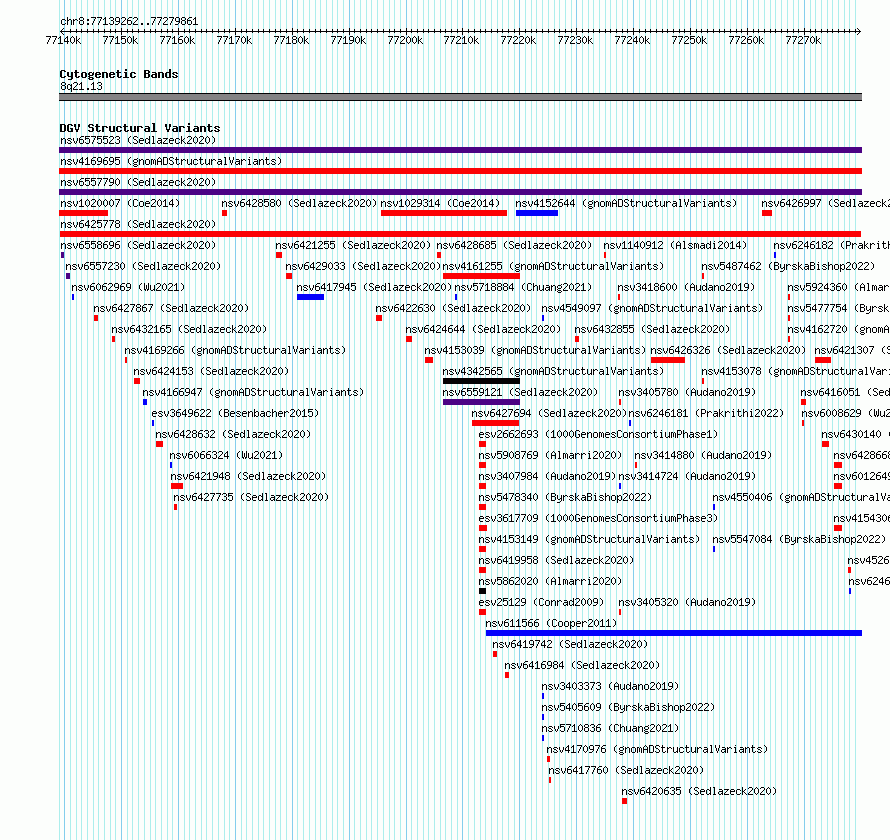Select nsv6417945 (Sedlazeck2020) label

click(x=374, y=287)
